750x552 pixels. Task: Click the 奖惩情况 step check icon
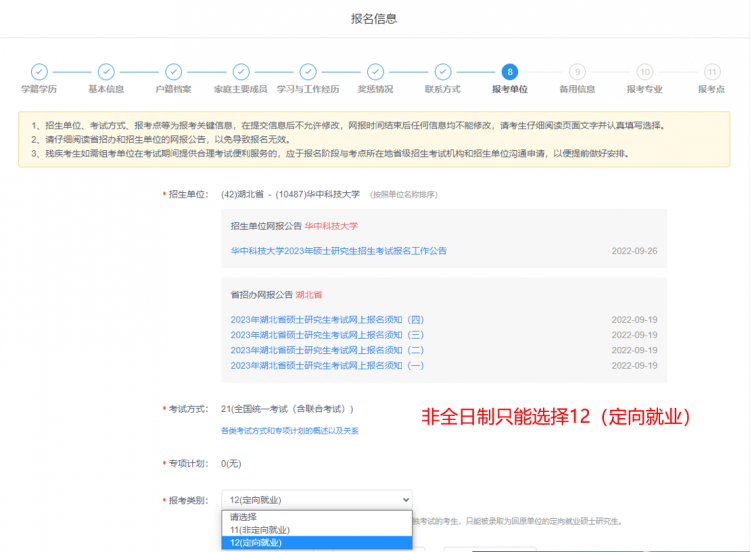[x=375, y=72]
